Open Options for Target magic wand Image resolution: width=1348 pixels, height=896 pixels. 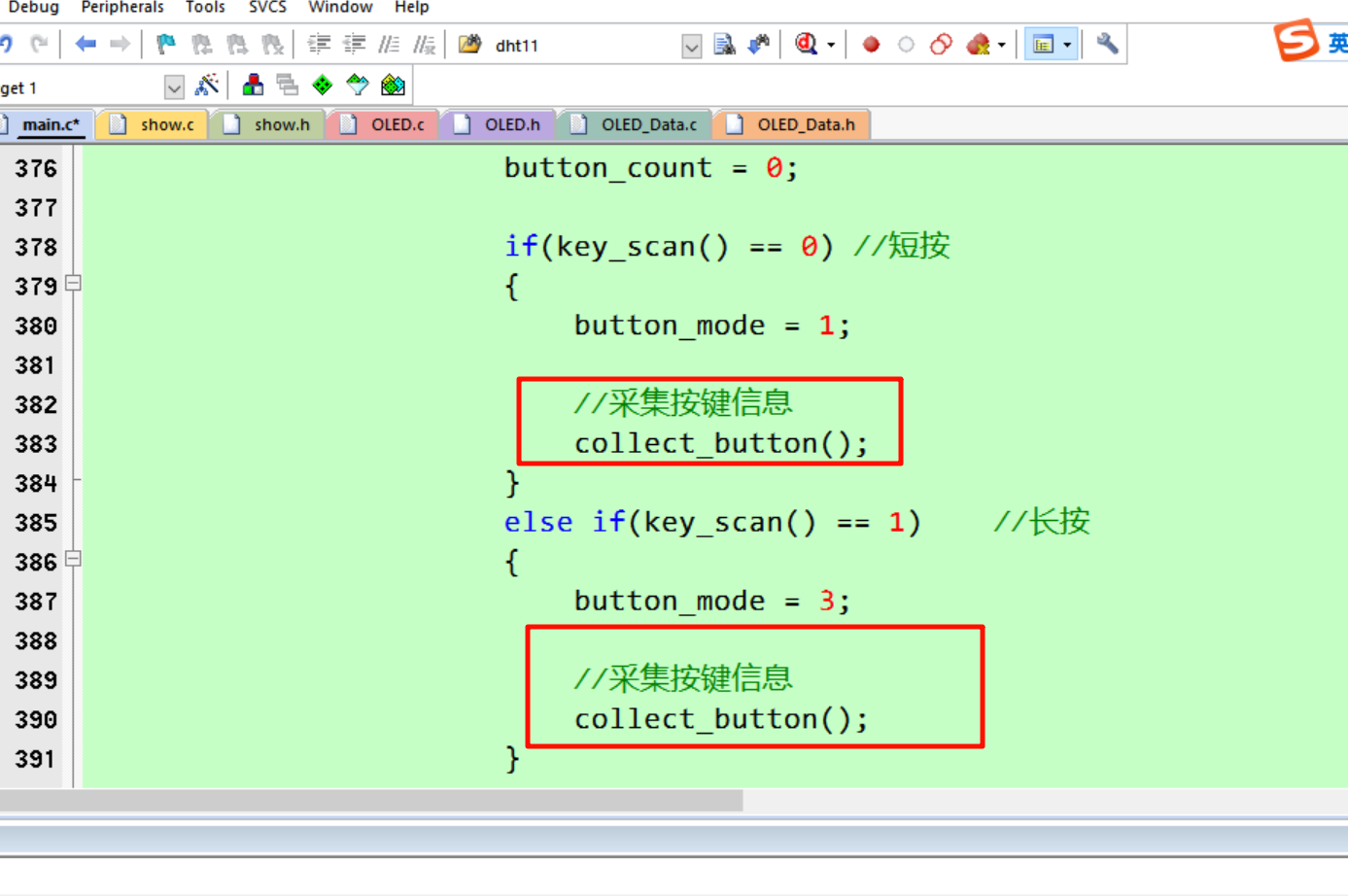(x=207, y=86)
